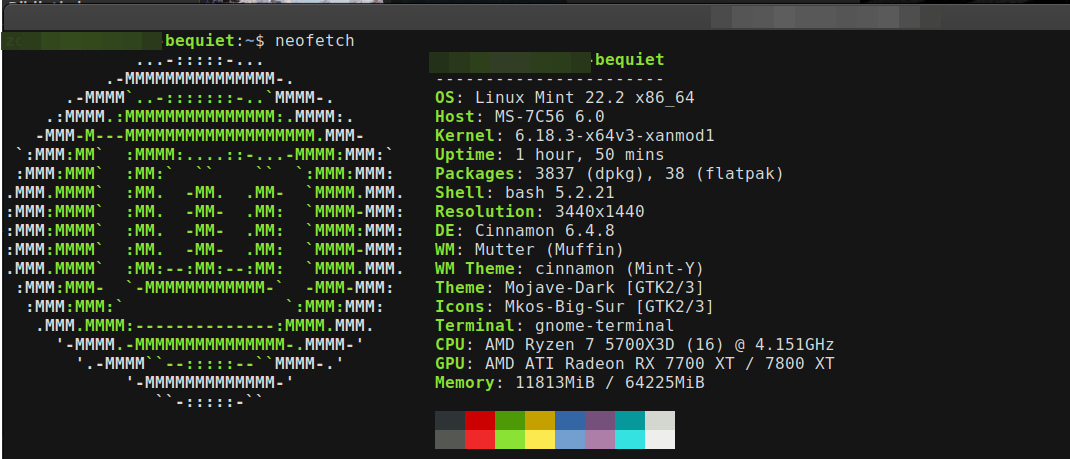Screen dimensions: 1070x459
Task: Click the 'bequiet:~$' shell prompt
Action: pyautogui.click(x=215, y=41)
